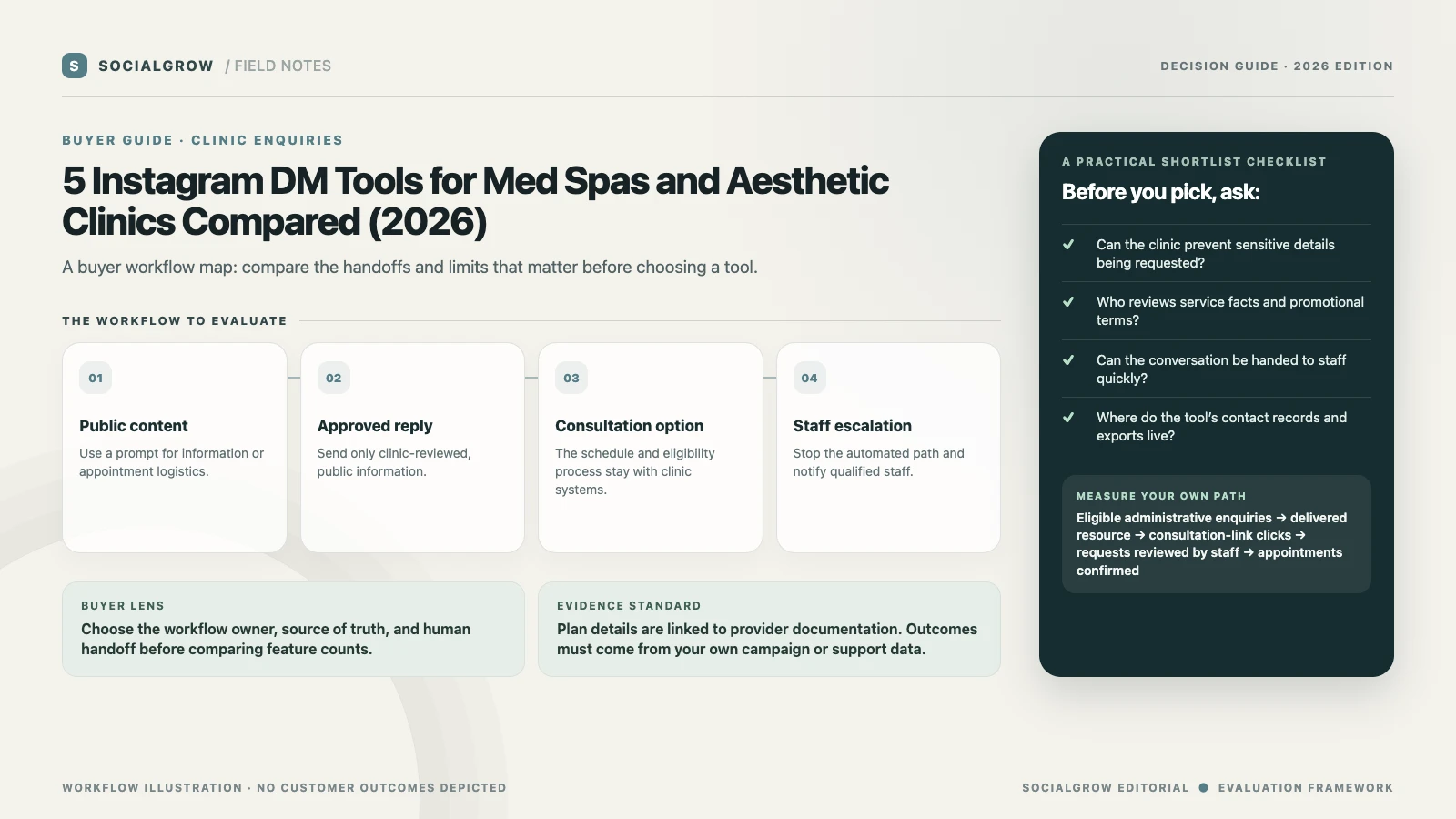Click 'Can the clinic prevent sensitive details' text
Screen dimensions: 1456x819
(1216, 254)
